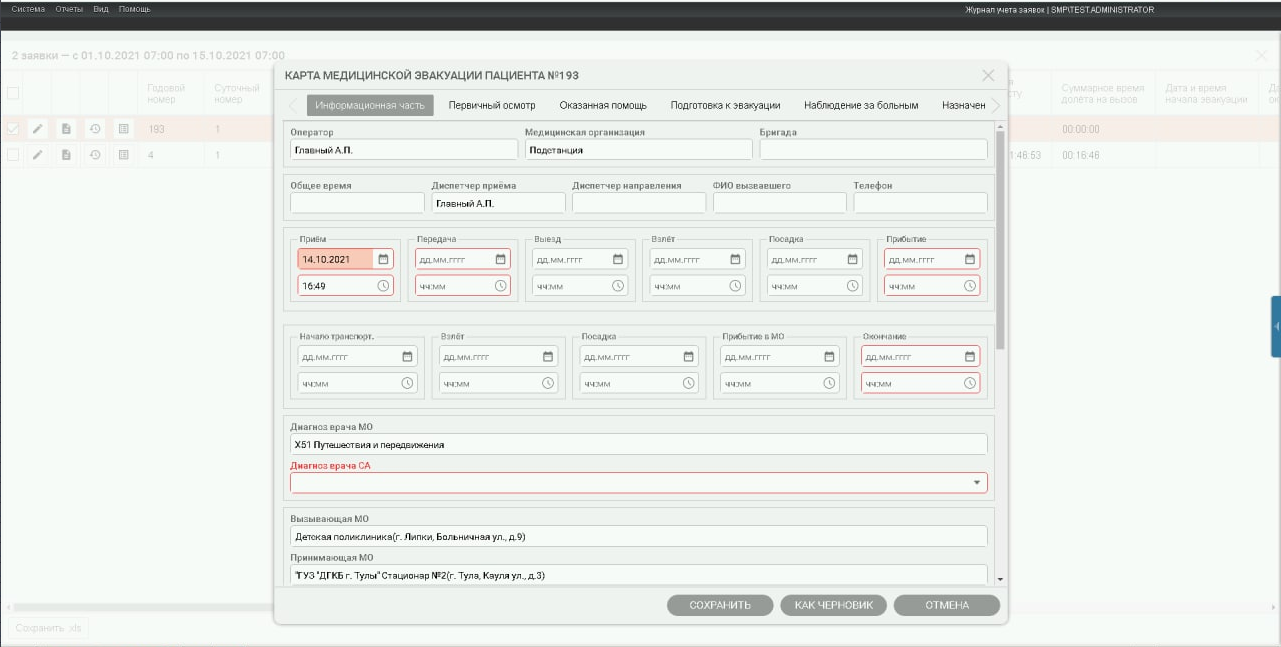Switch to the Наблюдение за больным tab
The image size is (1281, 647).
861,105
